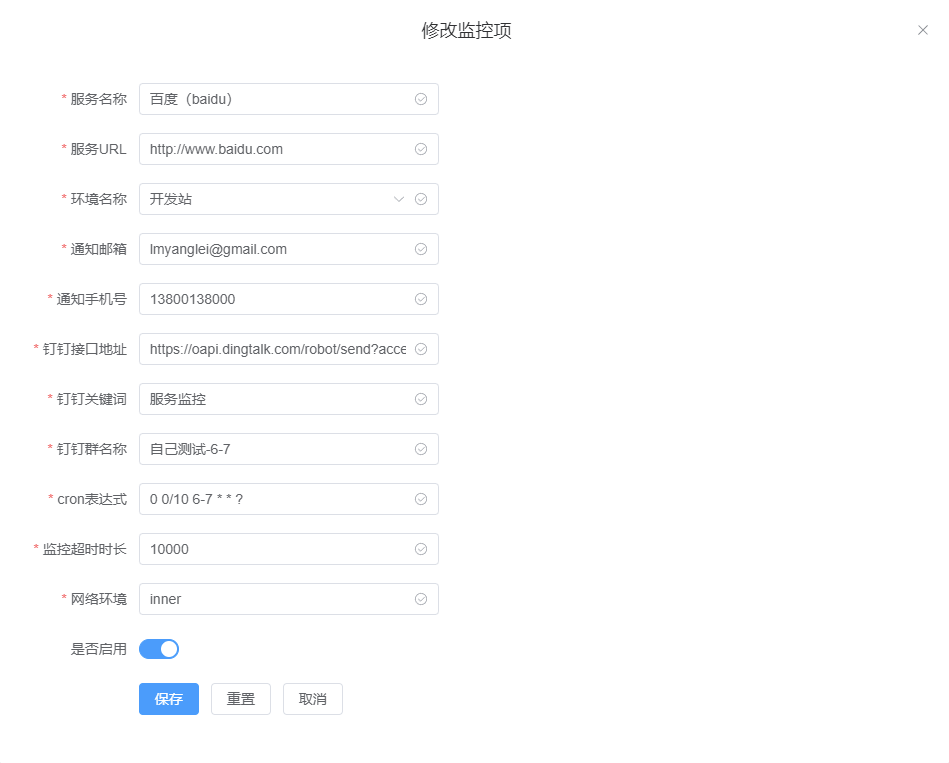
Task: Click the validation icon in 通知邮箱 field
Action: (422, 249)
